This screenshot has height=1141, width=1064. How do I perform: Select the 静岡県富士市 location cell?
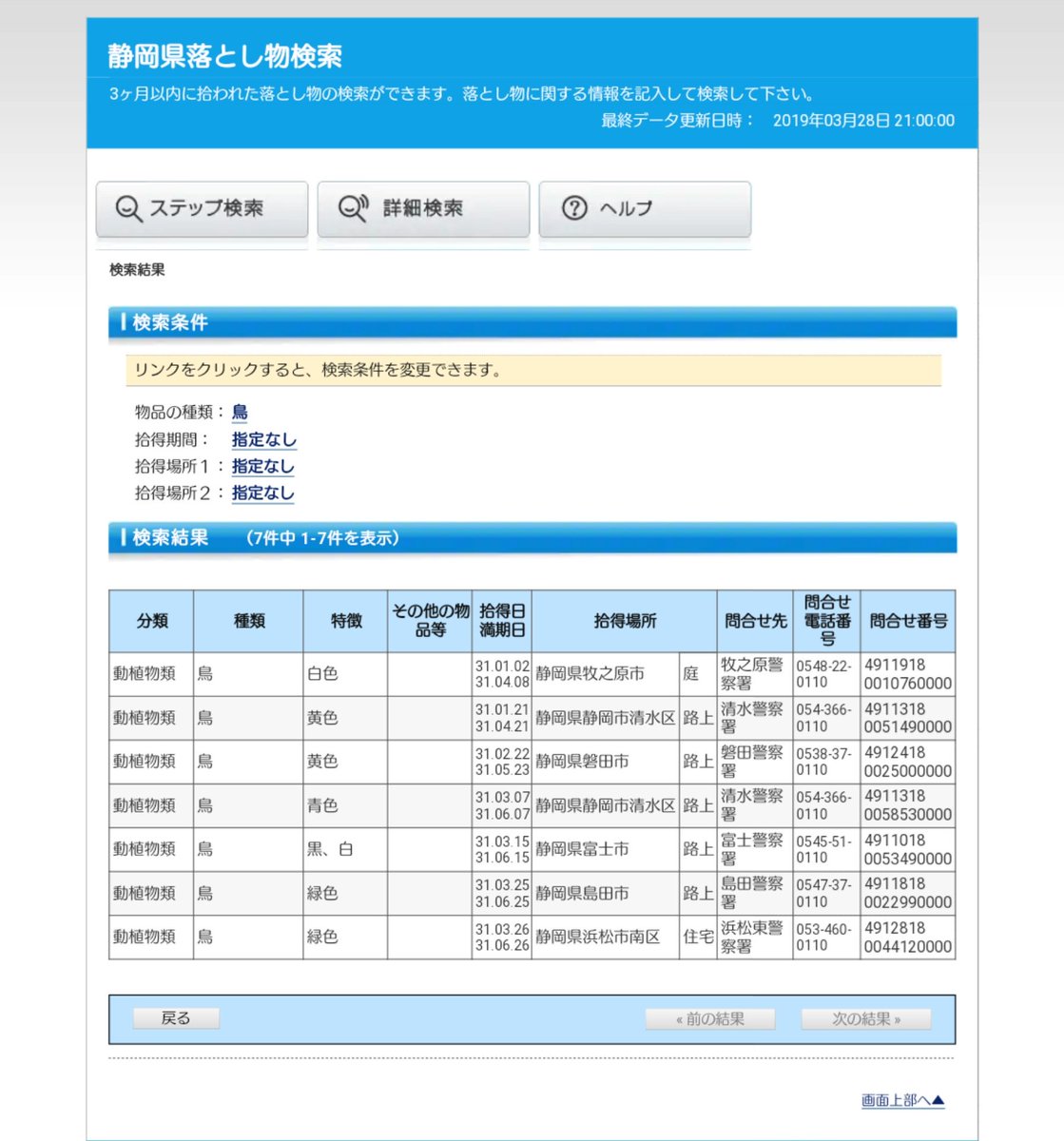pos(605,849)
